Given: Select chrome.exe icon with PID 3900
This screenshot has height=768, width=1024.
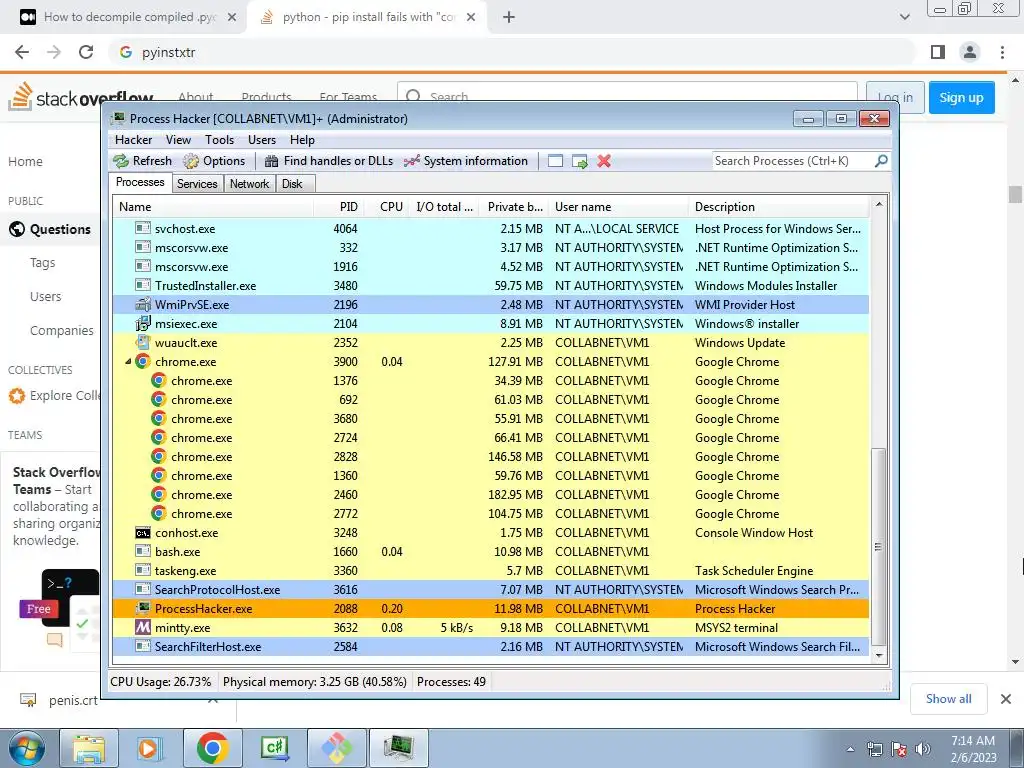Looking at the screenshot, I should pos(142,361).
